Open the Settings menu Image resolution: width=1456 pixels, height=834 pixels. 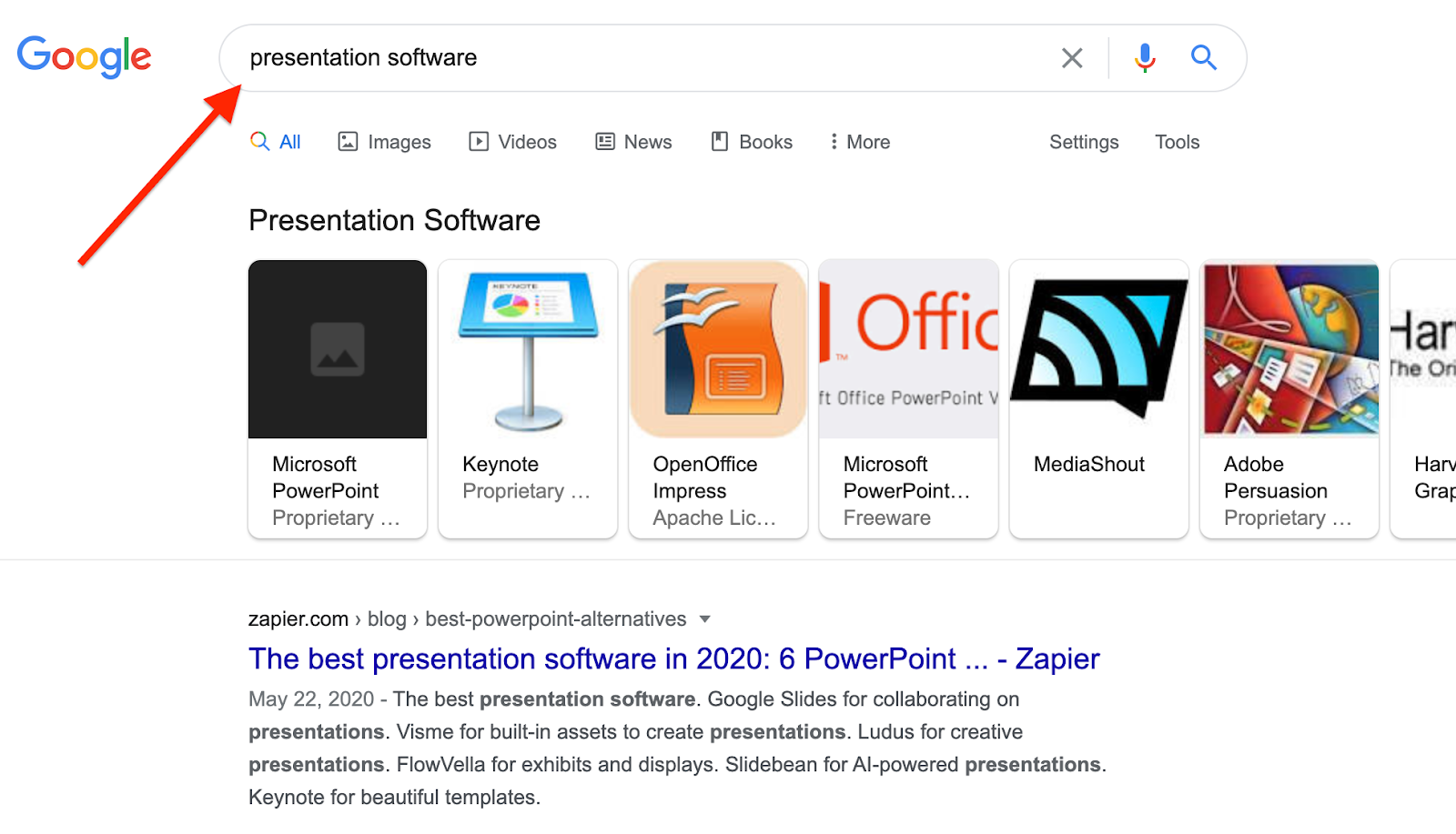[1084, 142]
